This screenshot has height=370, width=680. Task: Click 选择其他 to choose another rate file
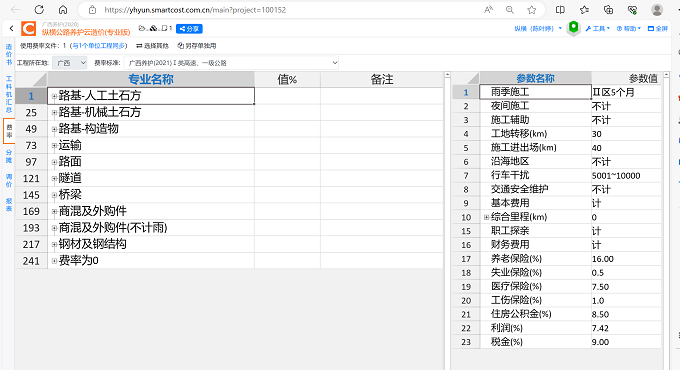point(153,46)
